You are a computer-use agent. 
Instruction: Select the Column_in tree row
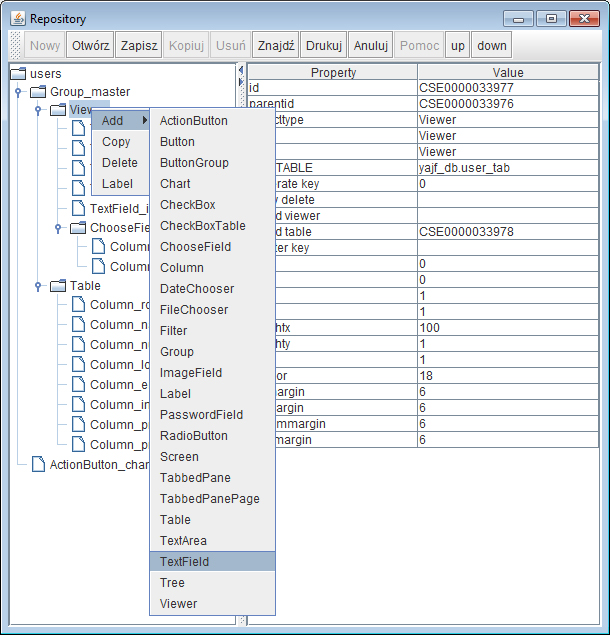tap(110, 404)
